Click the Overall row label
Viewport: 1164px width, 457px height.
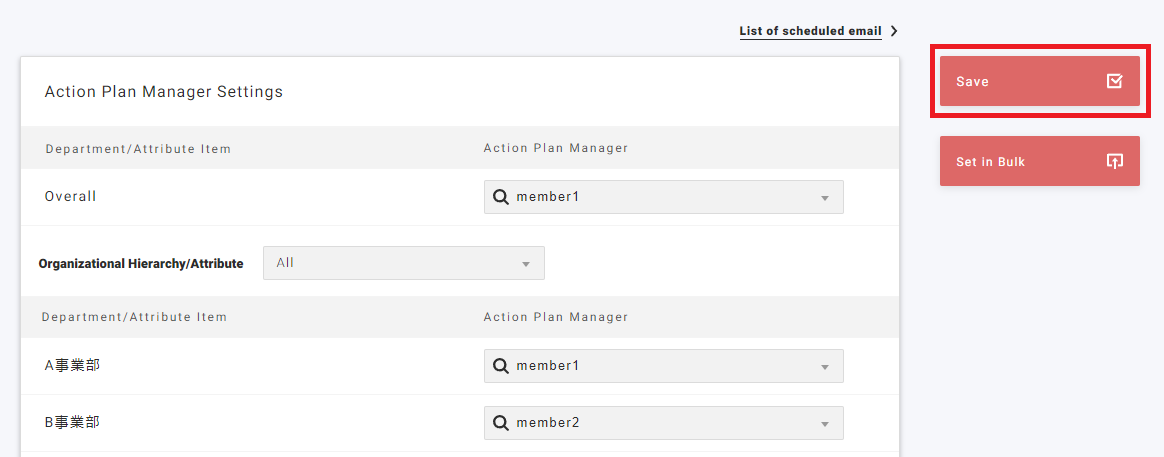point(71,197)
